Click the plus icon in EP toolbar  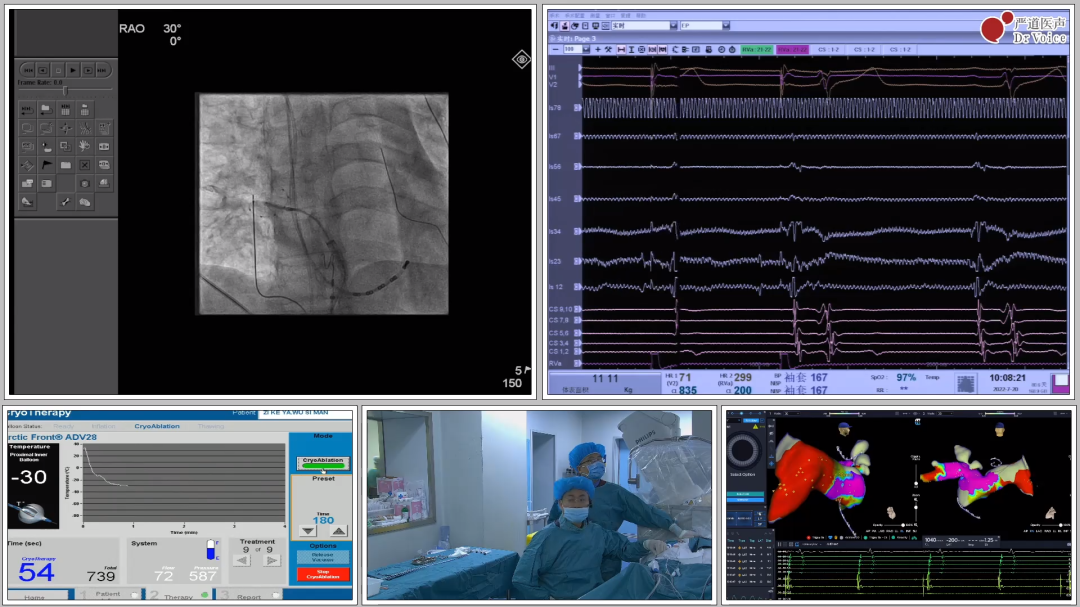click(598, 49)
